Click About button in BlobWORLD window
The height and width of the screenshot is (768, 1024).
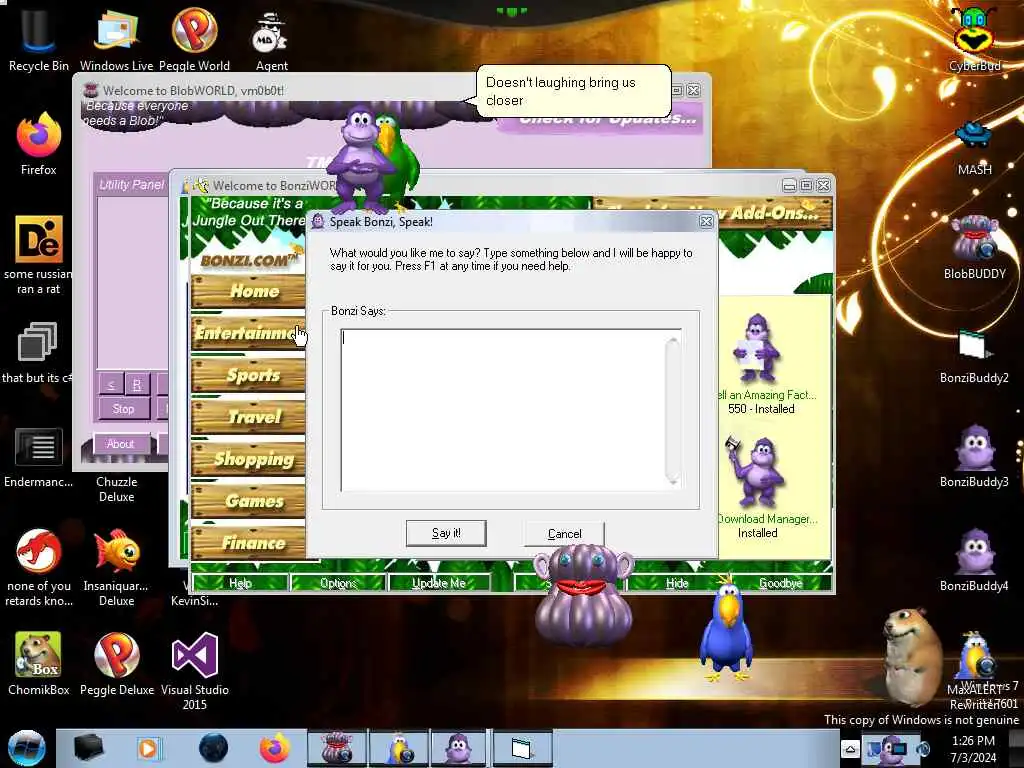point(120,443)
